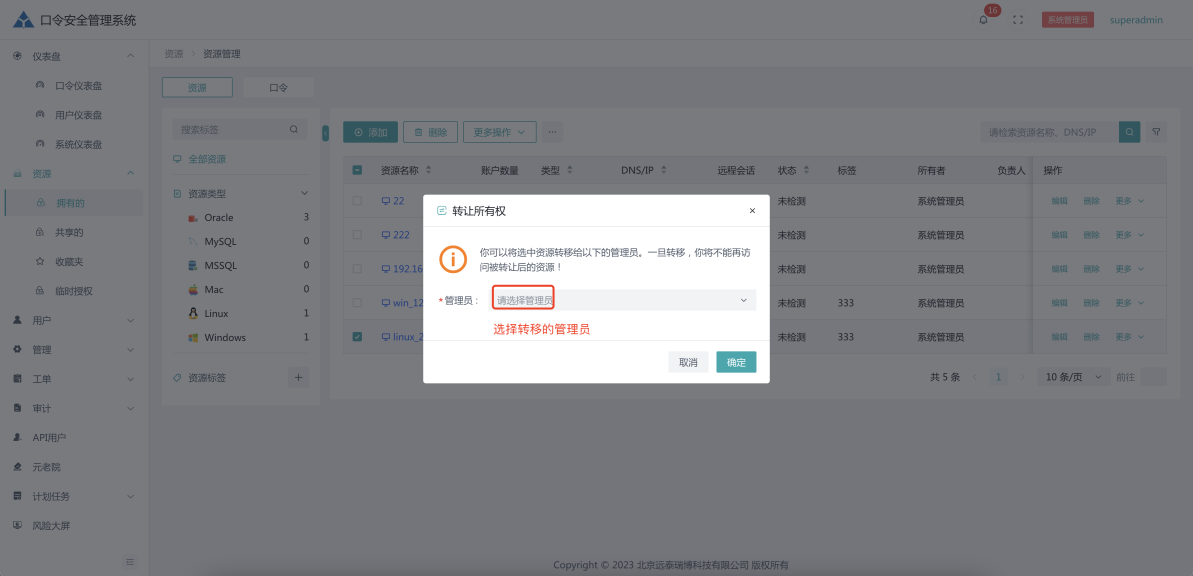Toggle the select-all header checkbox
This screenshot has width=1193, height=576.
click(x=358, y=171)
